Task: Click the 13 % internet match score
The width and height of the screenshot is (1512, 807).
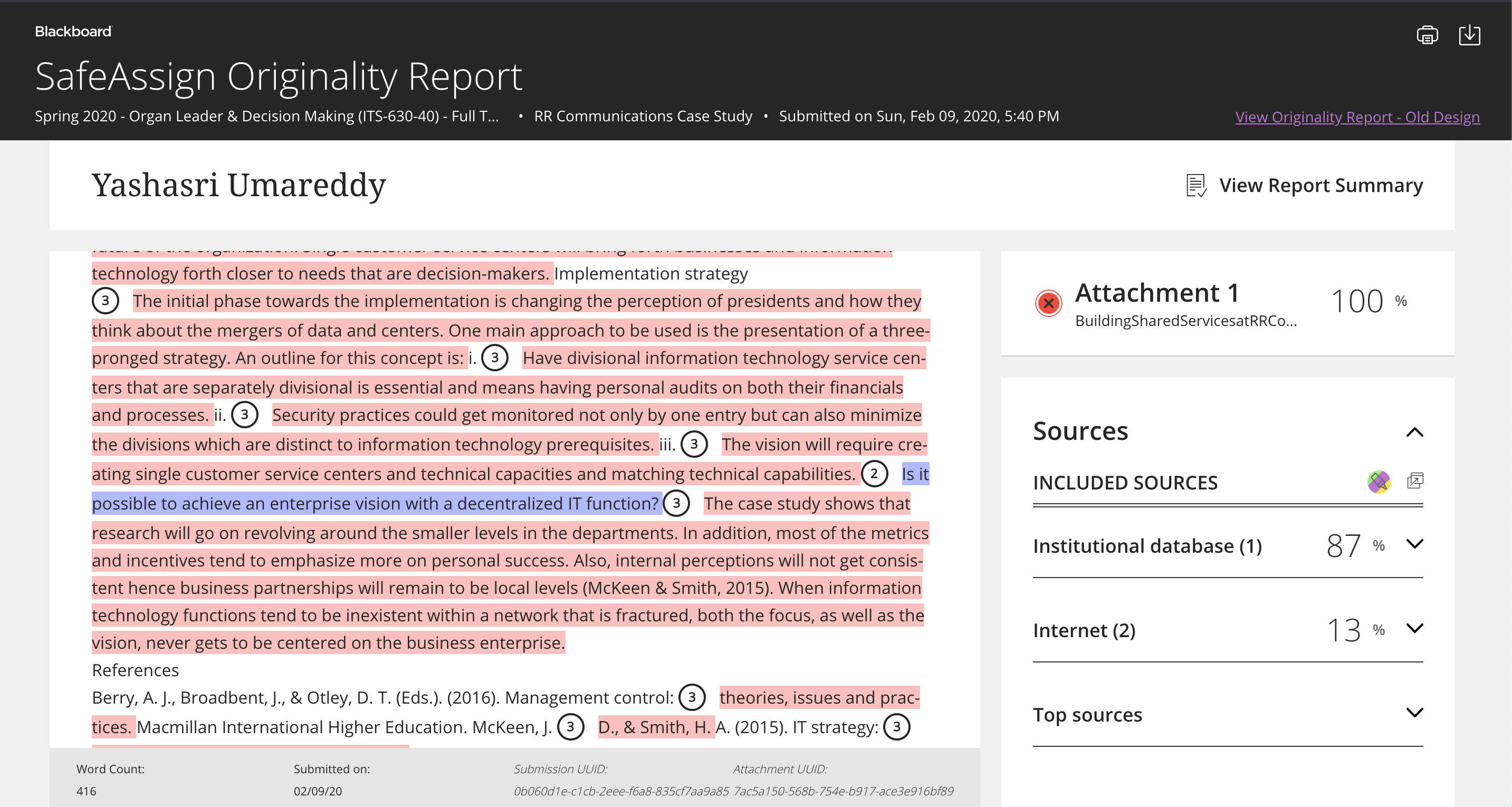Action: point(1355,630)
